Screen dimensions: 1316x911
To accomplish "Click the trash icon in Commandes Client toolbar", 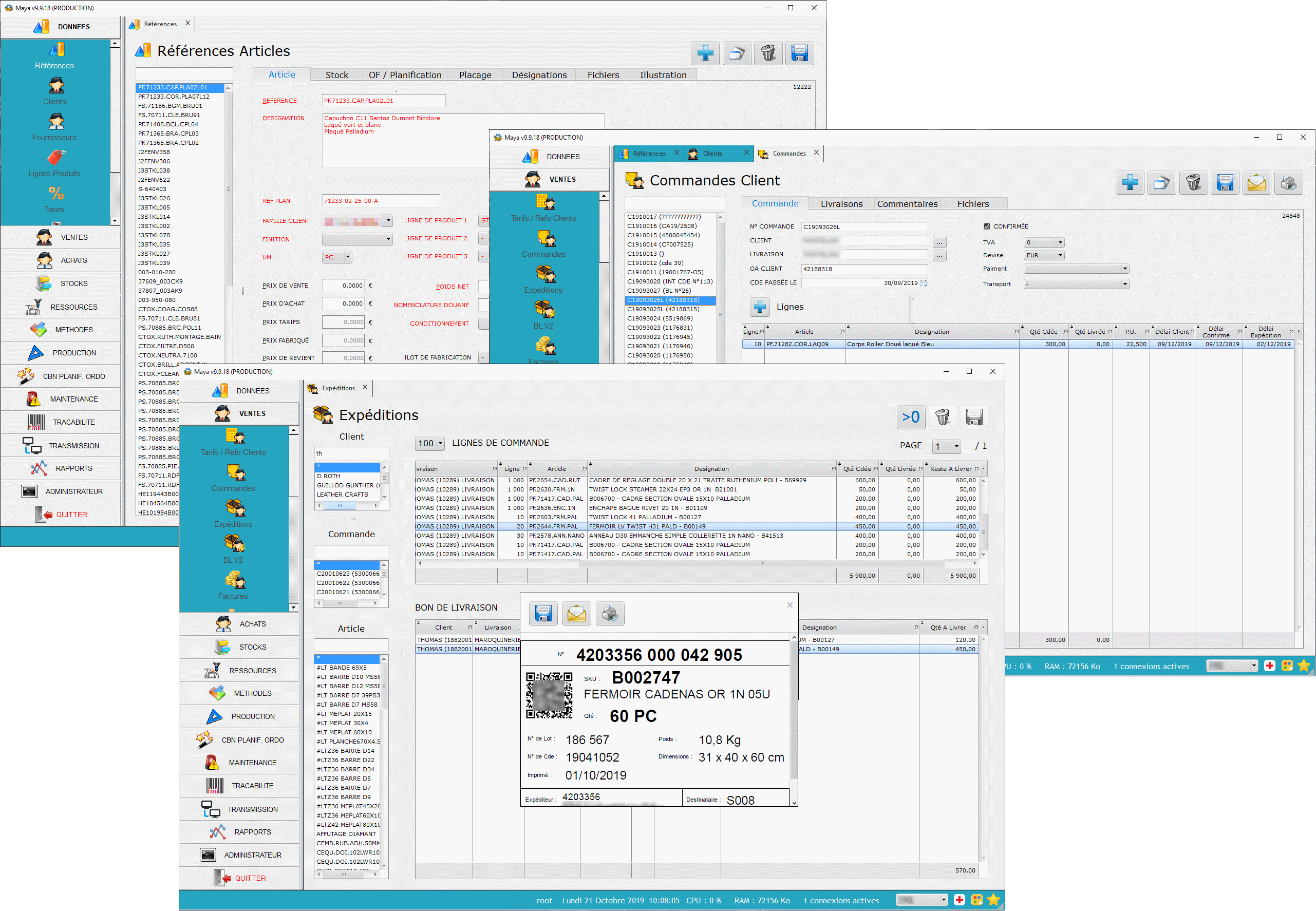I will click(1193, 183).
